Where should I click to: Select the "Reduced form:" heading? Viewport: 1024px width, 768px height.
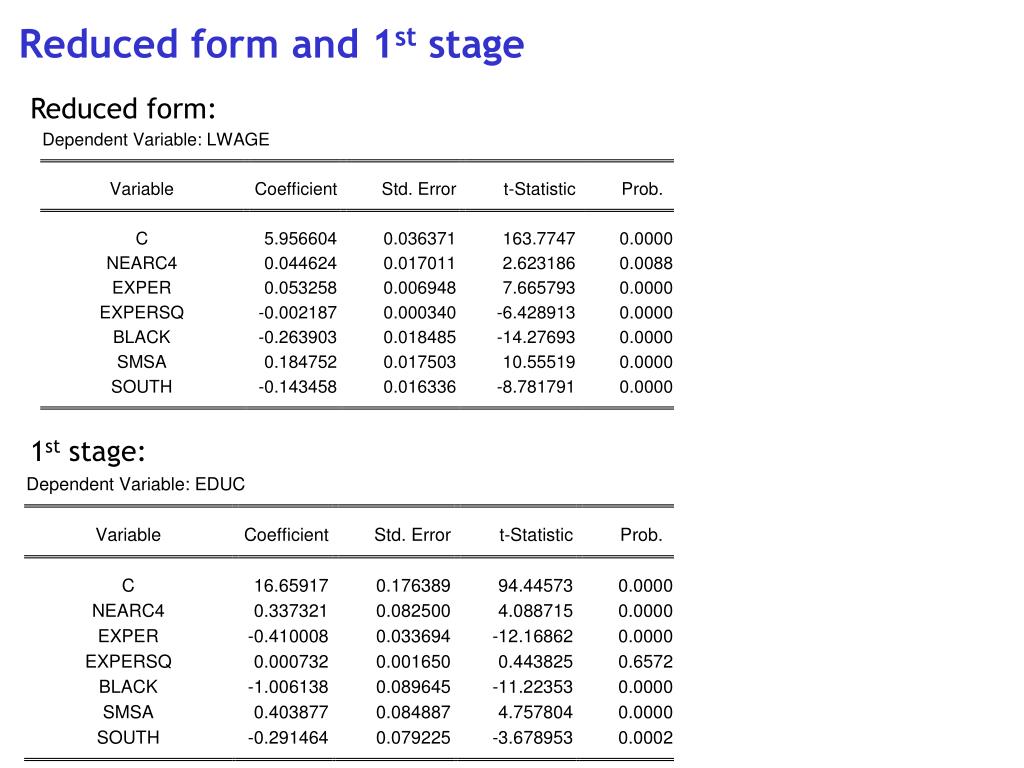pos(123,108)
